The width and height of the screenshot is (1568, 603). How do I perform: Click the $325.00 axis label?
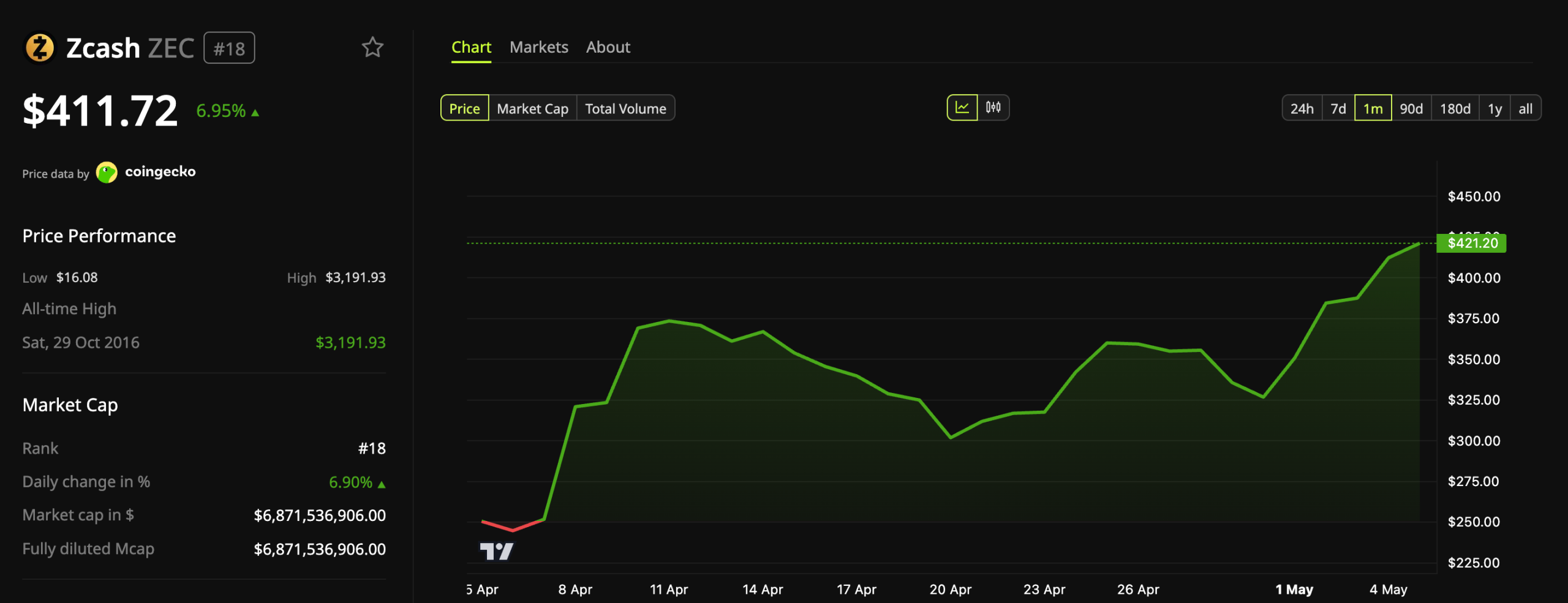[x=1474, y=400]
